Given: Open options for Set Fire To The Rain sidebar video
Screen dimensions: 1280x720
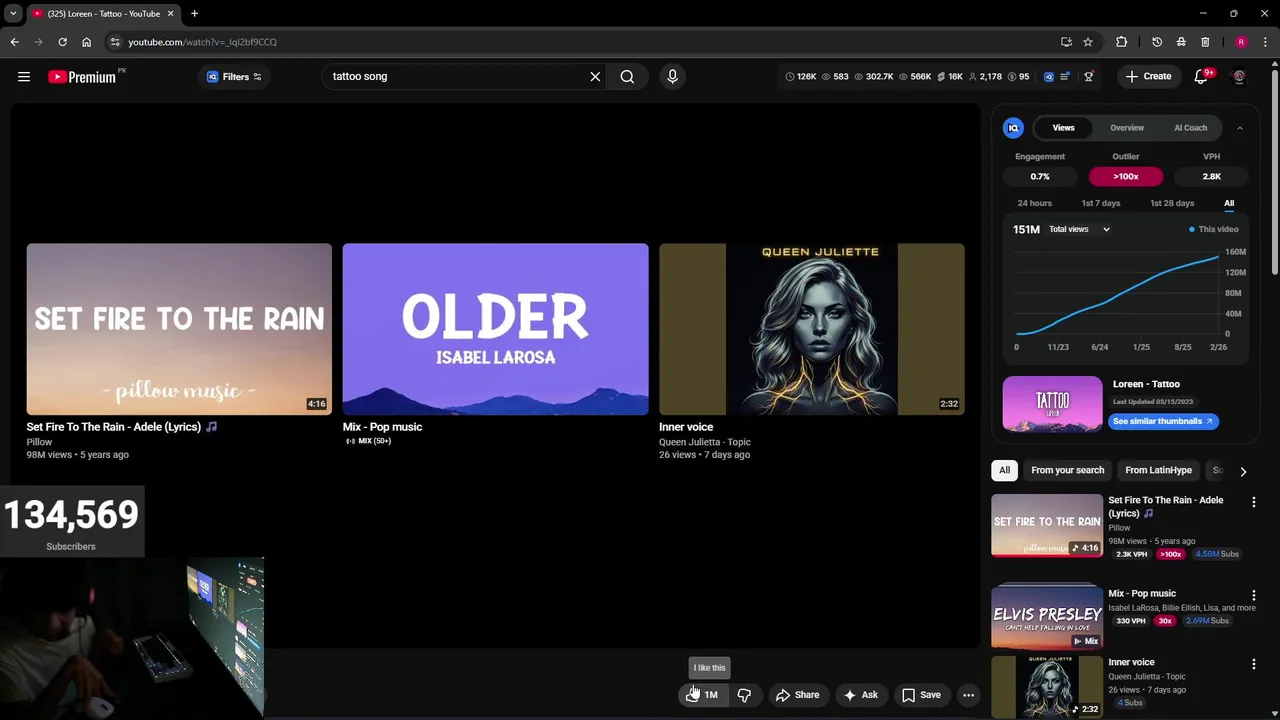Looking at the screenshot, I should pyautogui.click(x=1253, y=501).
